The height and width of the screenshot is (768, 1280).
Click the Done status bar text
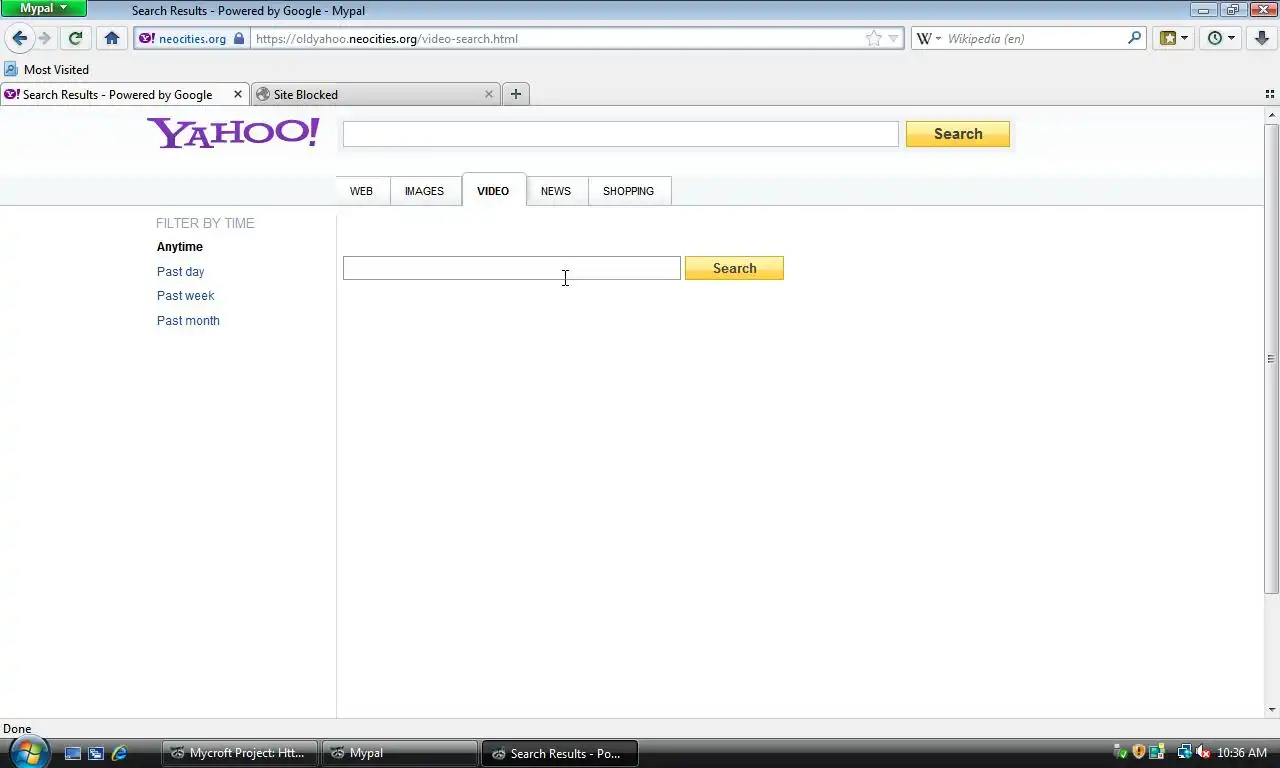17,729
